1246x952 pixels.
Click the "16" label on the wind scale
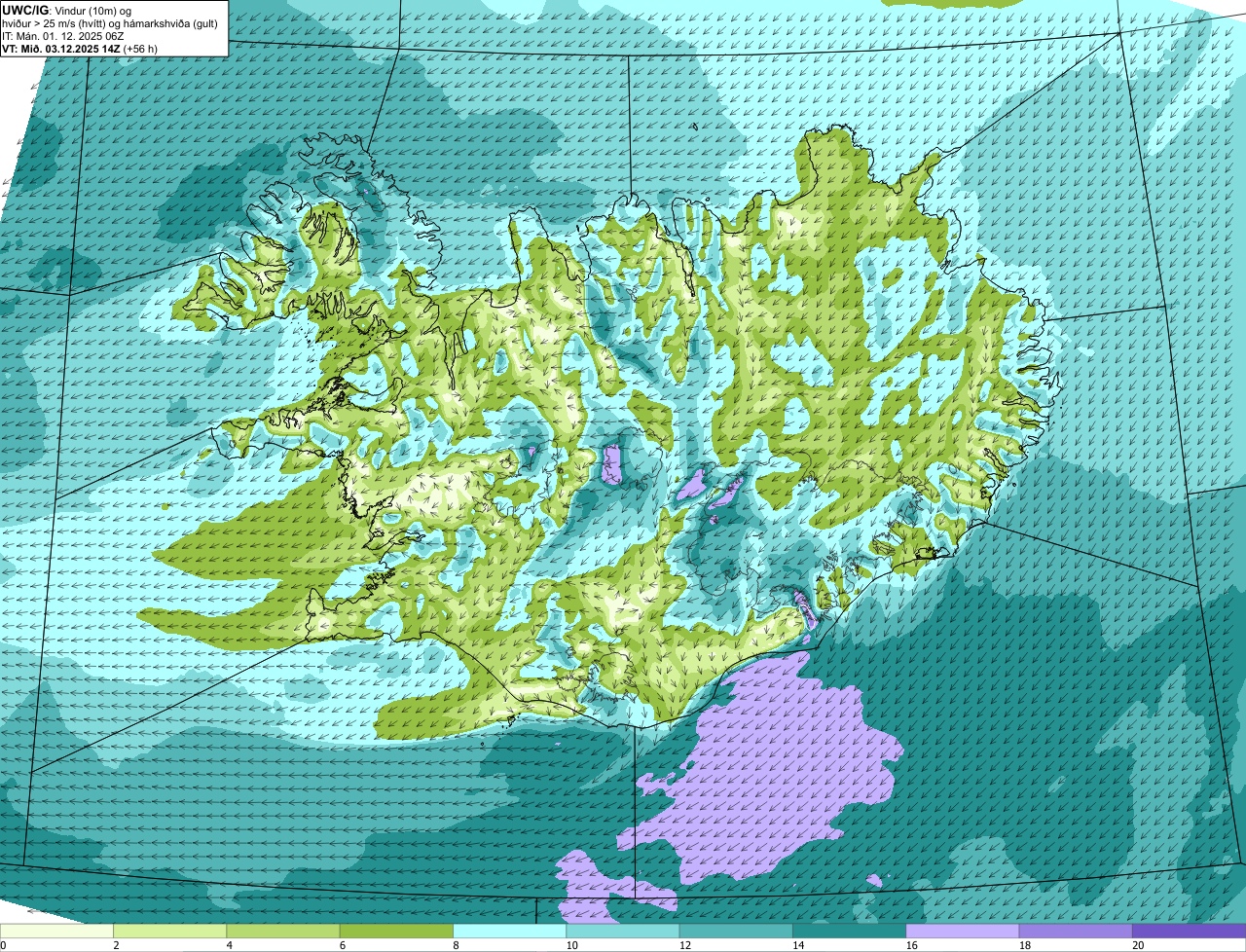pos(911,945)
